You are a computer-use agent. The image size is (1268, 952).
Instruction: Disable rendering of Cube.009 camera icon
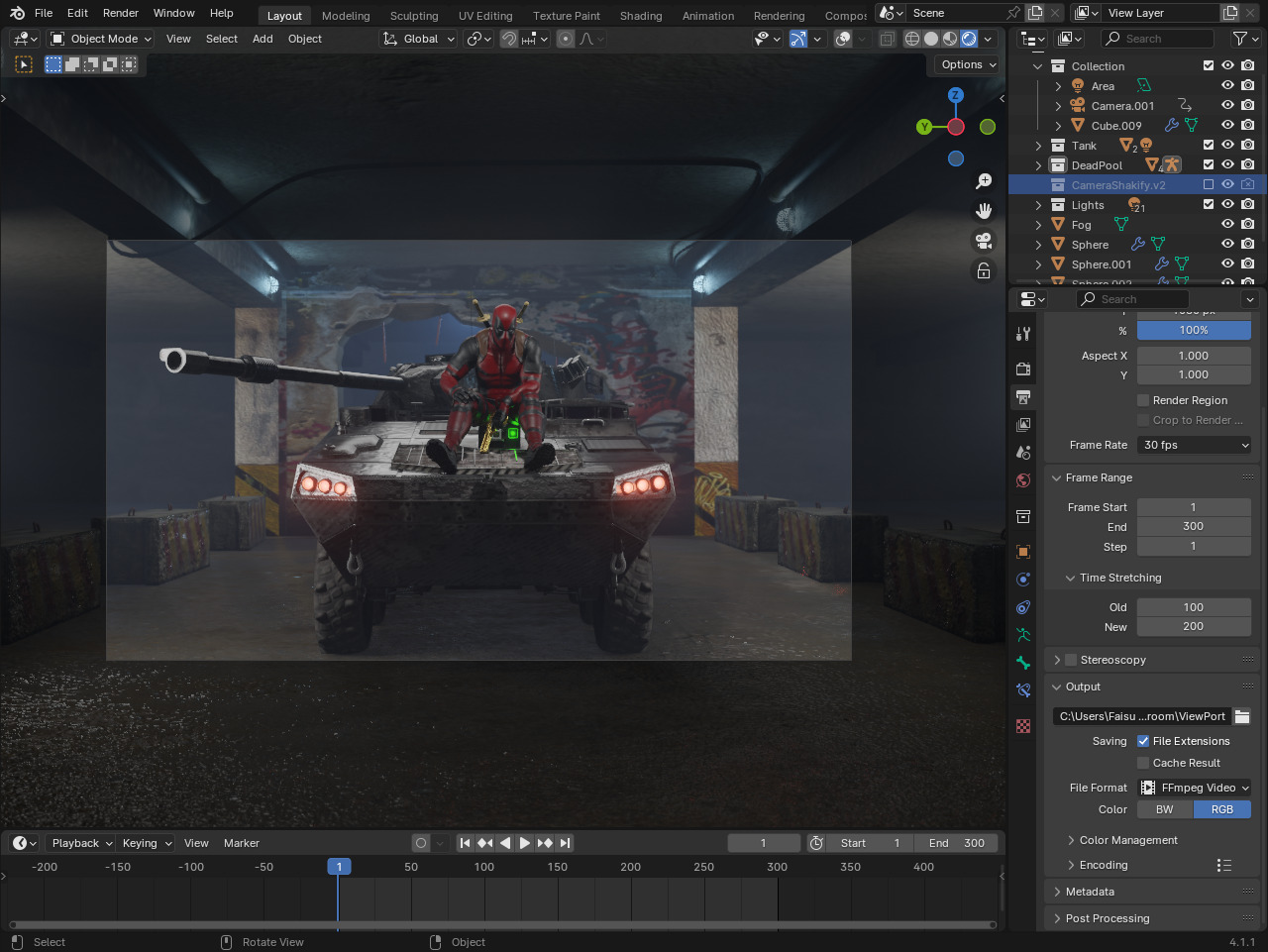tap(1248, 125)
